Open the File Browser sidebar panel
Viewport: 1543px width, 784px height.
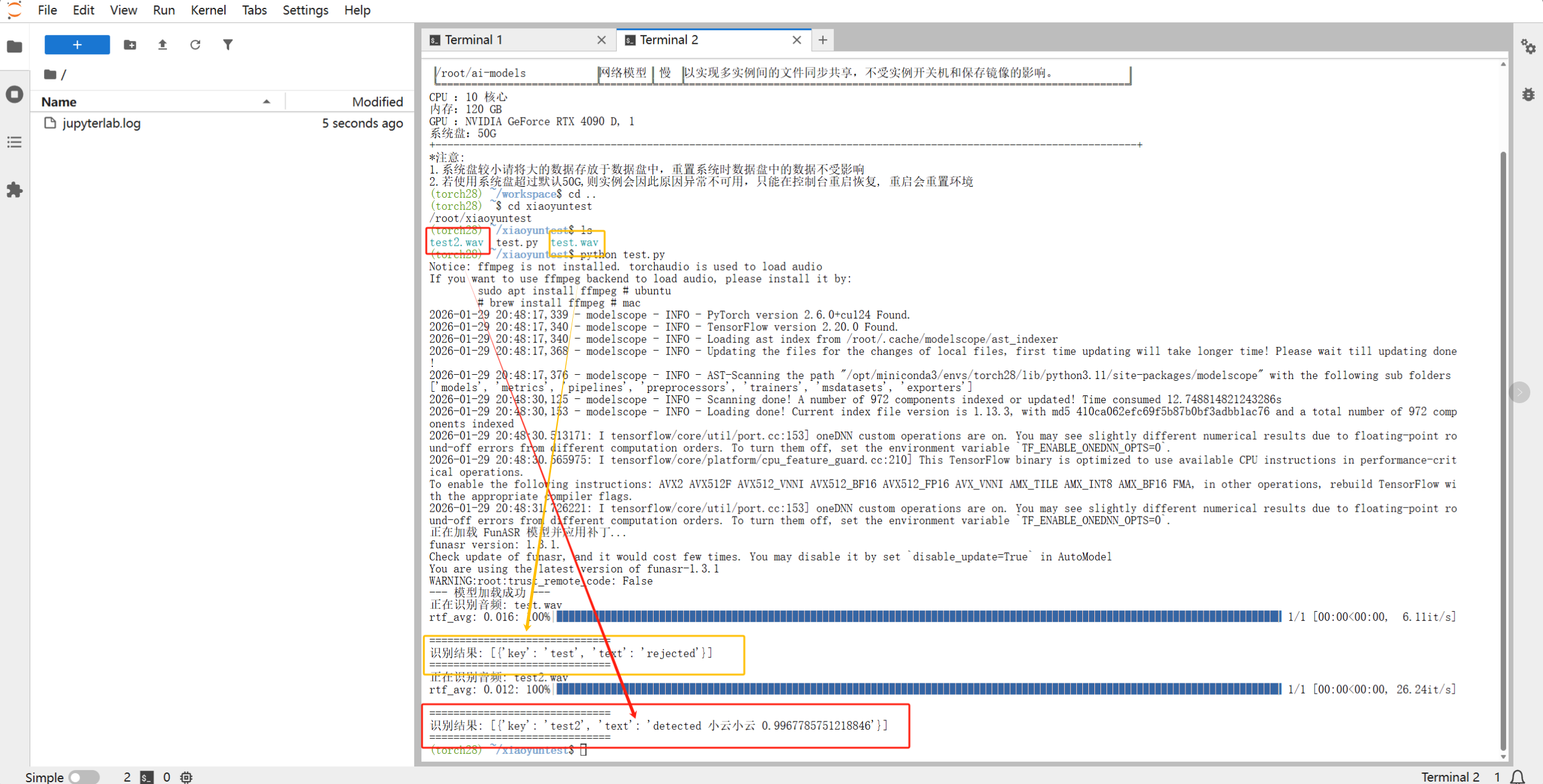pyautogui.click(x=14, y=46)
